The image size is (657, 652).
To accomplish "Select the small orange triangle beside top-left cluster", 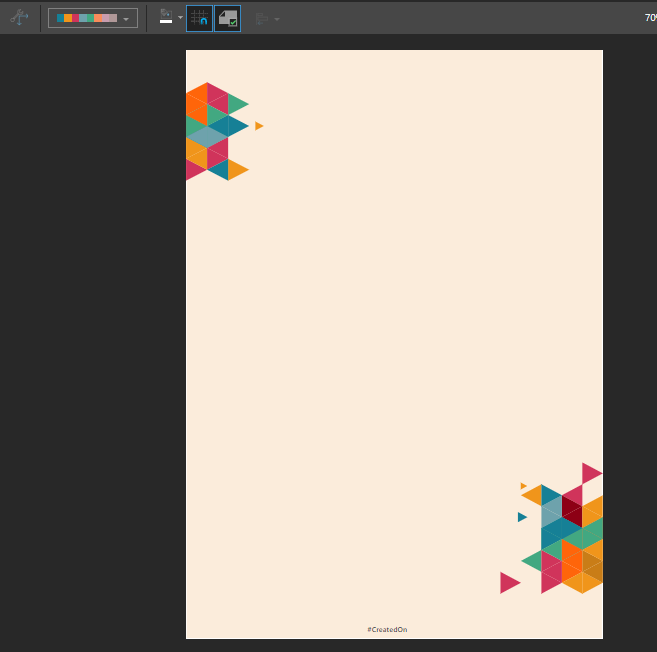I will point(258,126).
